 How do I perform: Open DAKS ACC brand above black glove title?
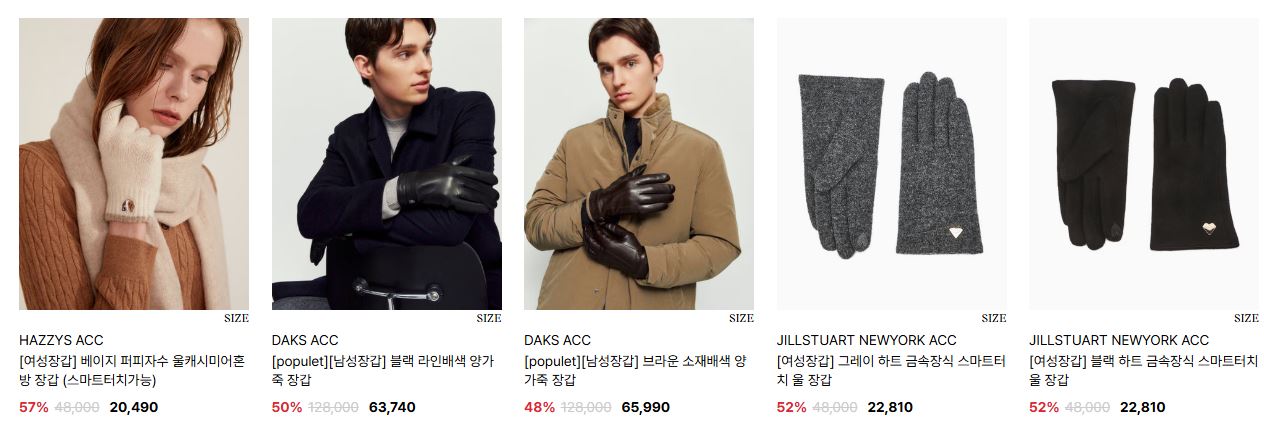tap(305, 340)
